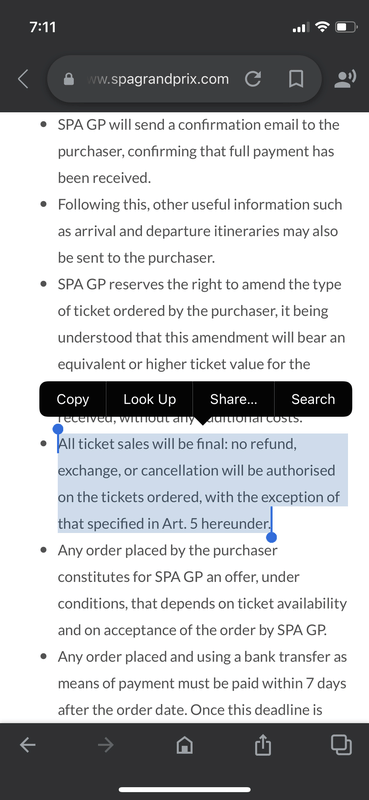The width and height of the screenshot is (369, 800).
Task: Tap the lock icon in address bar
Action: click(x=68, y=80)
